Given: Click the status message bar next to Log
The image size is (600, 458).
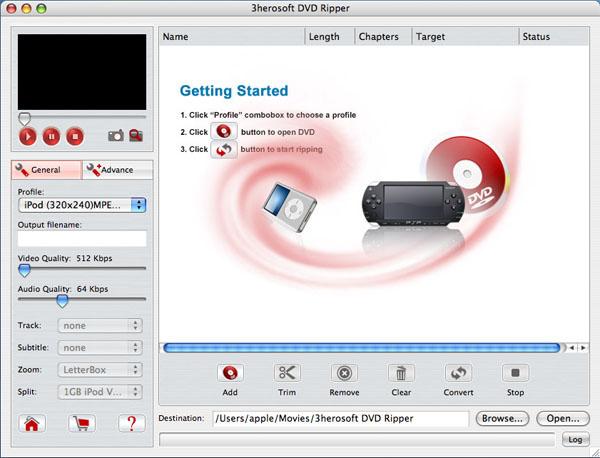Looking at the screenshot, I should click(357, 440).
